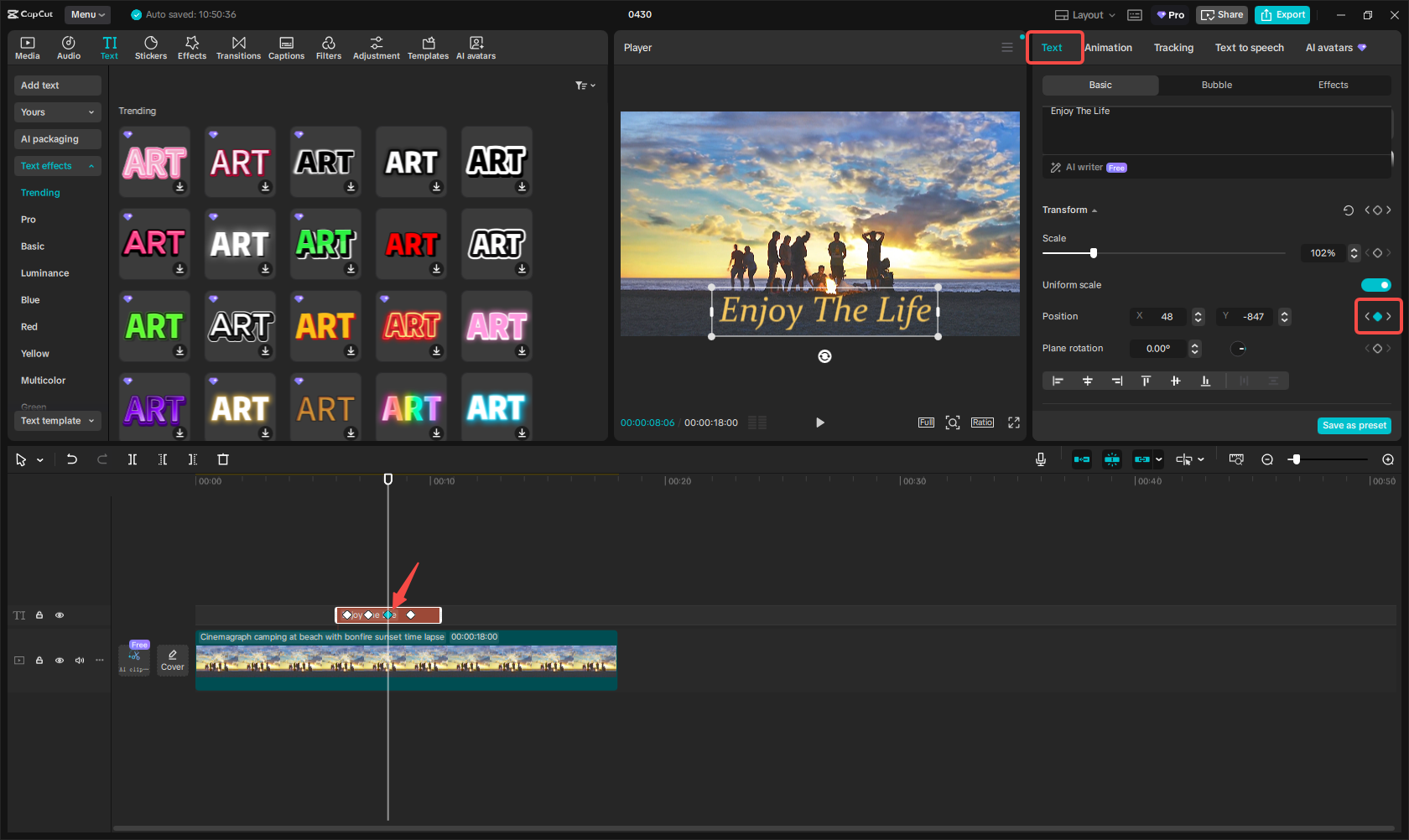The width and height of the screenshot is (1409, 840).
Task: Disable the Uniform scale toggle
Action: click(x=1375, y=285)
